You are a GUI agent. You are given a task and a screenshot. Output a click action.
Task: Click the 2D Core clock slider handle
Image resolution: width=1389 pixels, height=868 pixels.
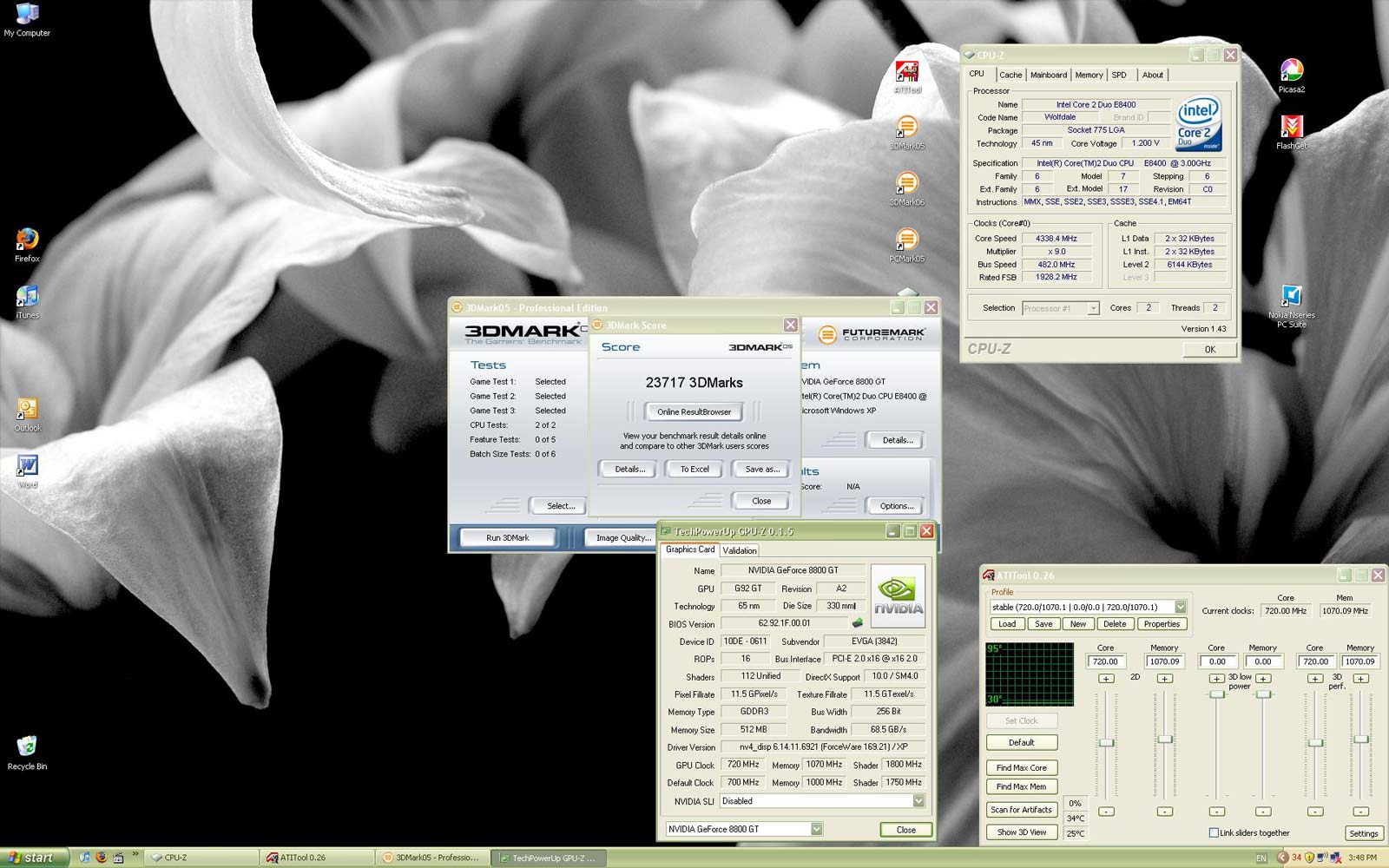(x=1106, y=742)
